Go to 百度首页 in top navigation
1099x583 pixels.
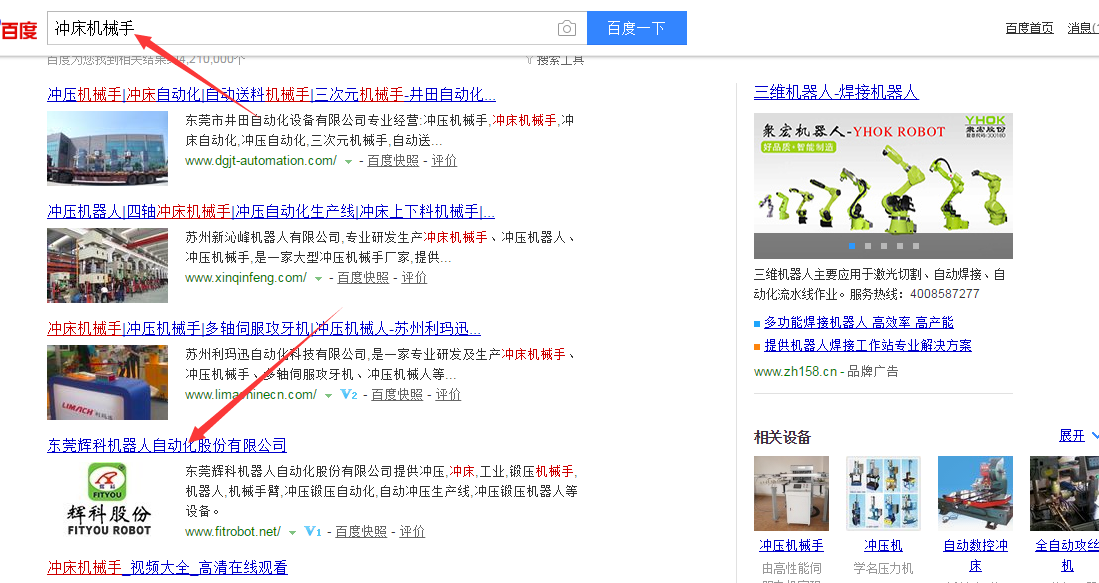point(1029,28)
